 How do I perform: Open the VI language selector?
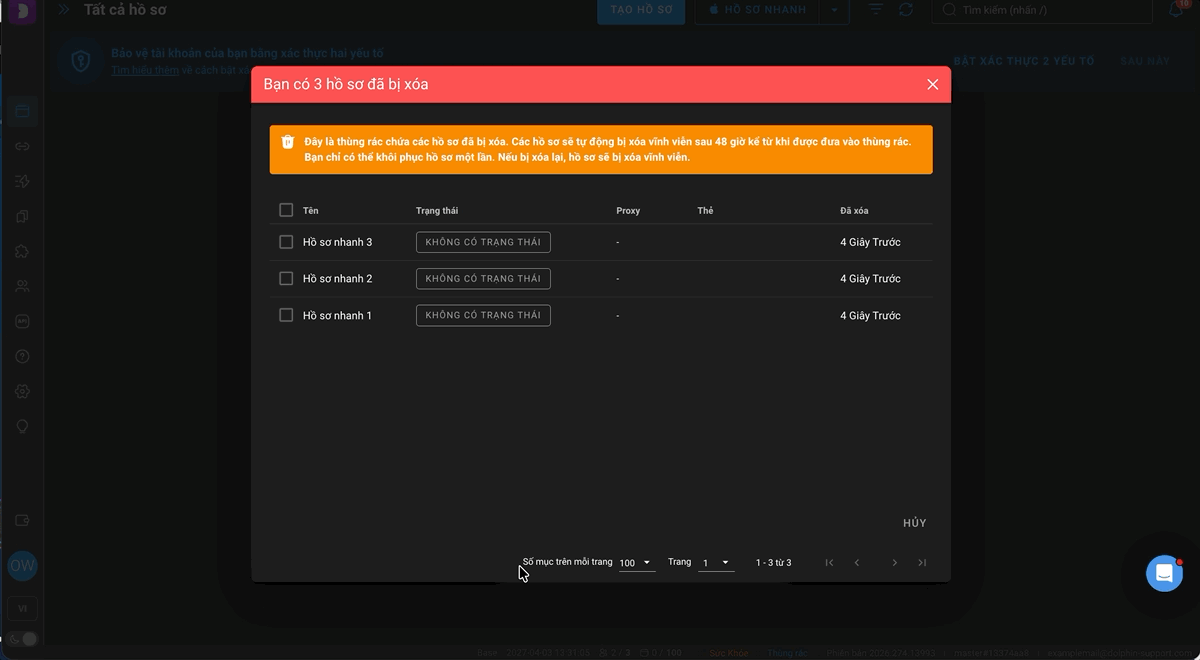22,608
